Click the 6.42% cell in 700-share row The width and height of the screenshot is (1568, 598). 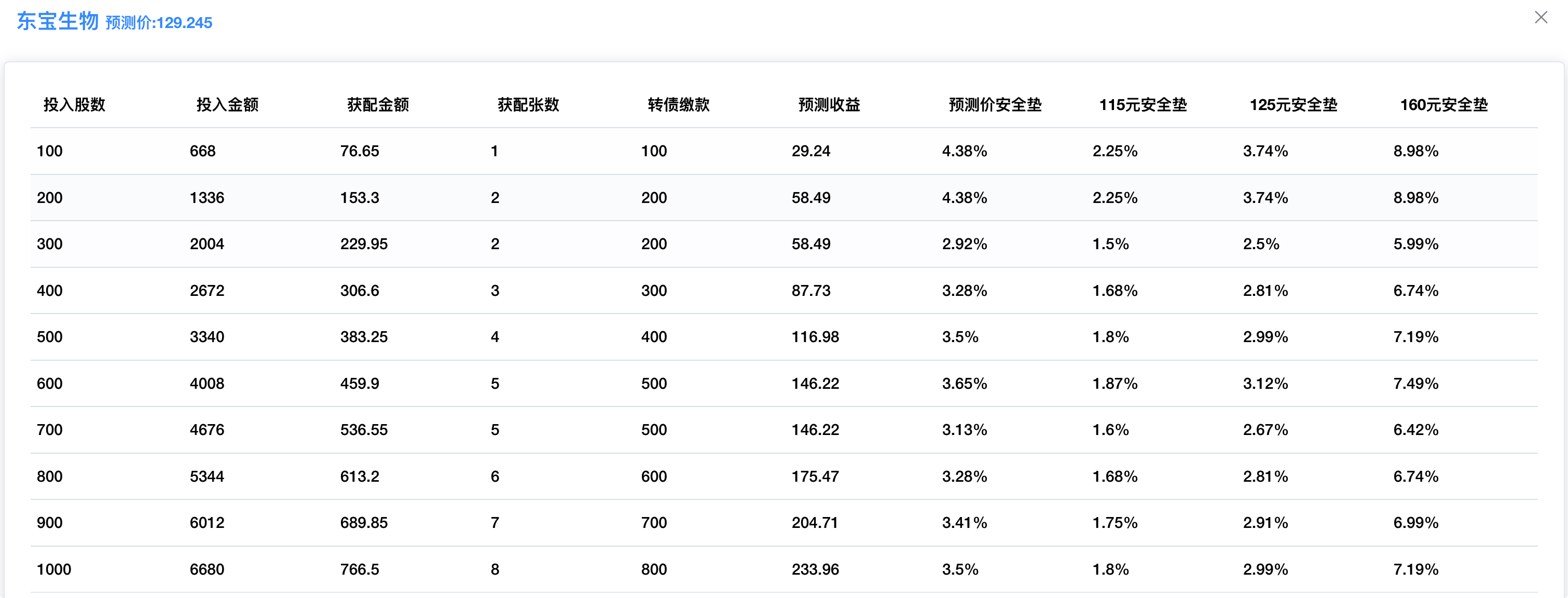point(1416,430)
